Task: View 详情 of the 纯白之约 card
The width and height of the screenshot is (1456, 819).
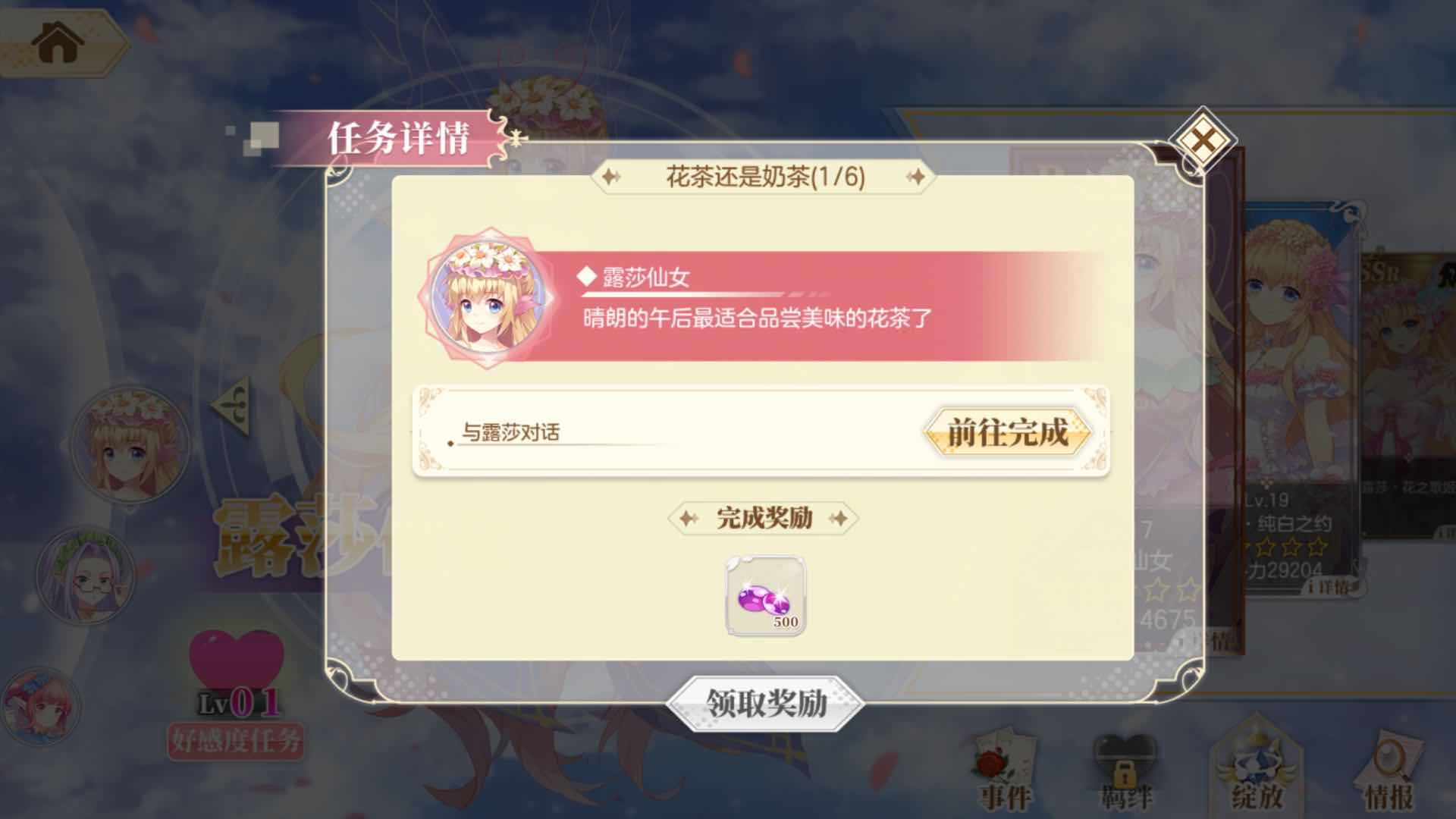Action: click(x=1332, y=586)
